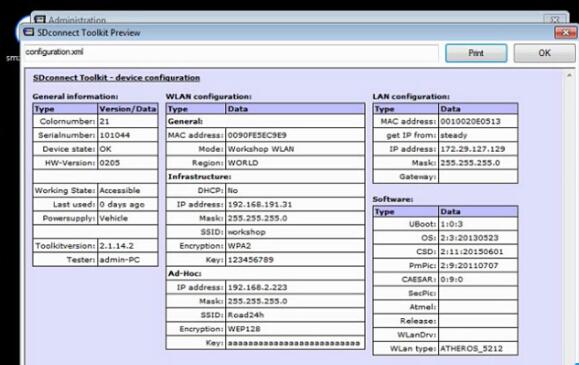Click Powersupply value Vehicle
The width and height of the screenshot is (579, 365).
point(113,218)
